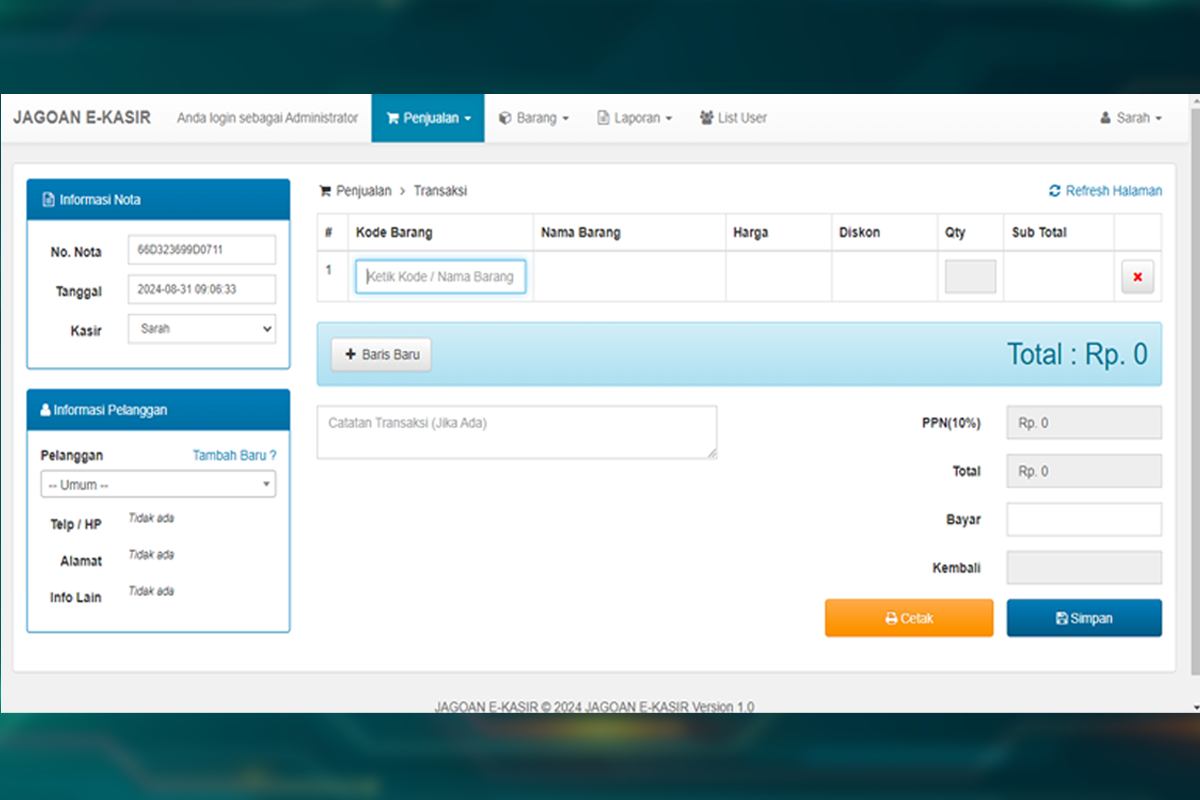The image size is (1200, 800).
Task: Open List User page
Action: click(733, 118)
